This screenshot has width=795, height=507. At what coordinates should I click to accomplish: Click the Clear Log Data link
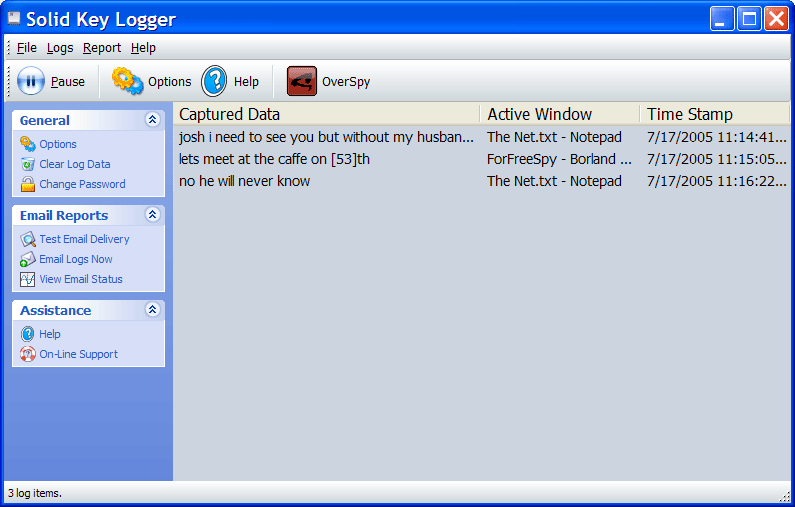tap(75, 164)
